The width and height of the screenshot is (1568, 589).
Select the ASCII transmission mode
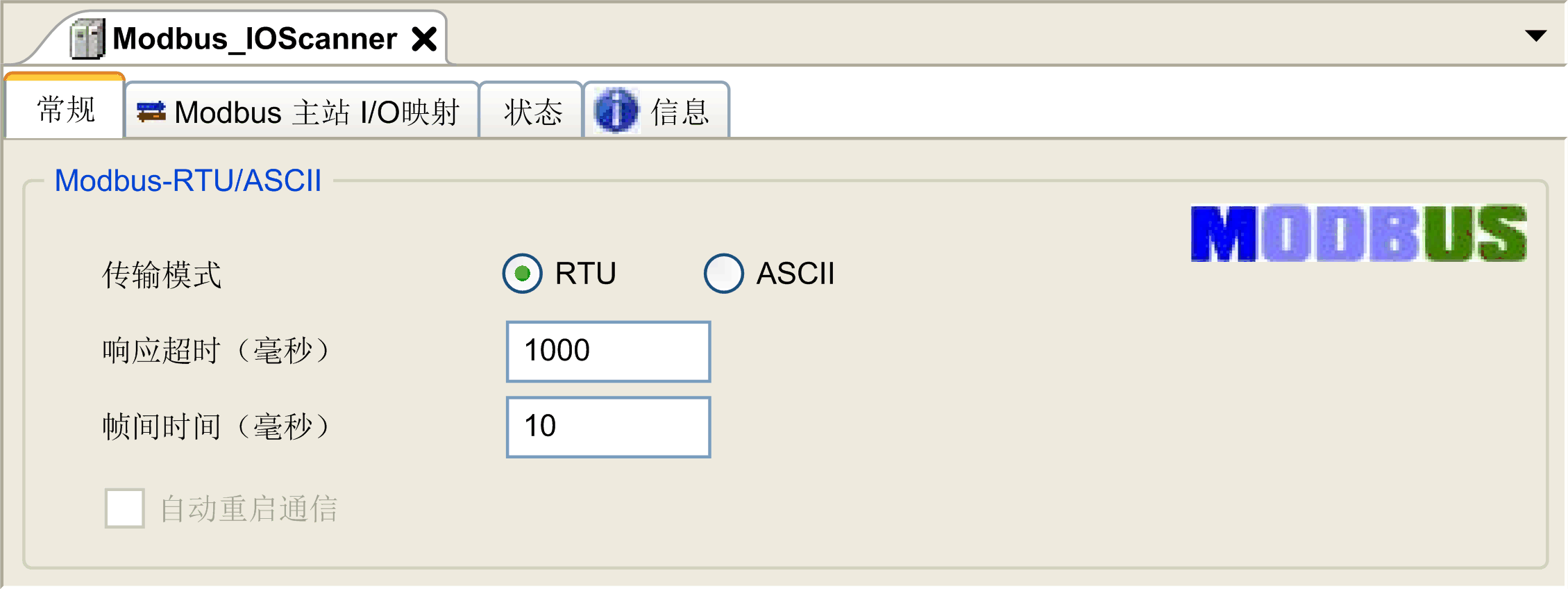723,274
